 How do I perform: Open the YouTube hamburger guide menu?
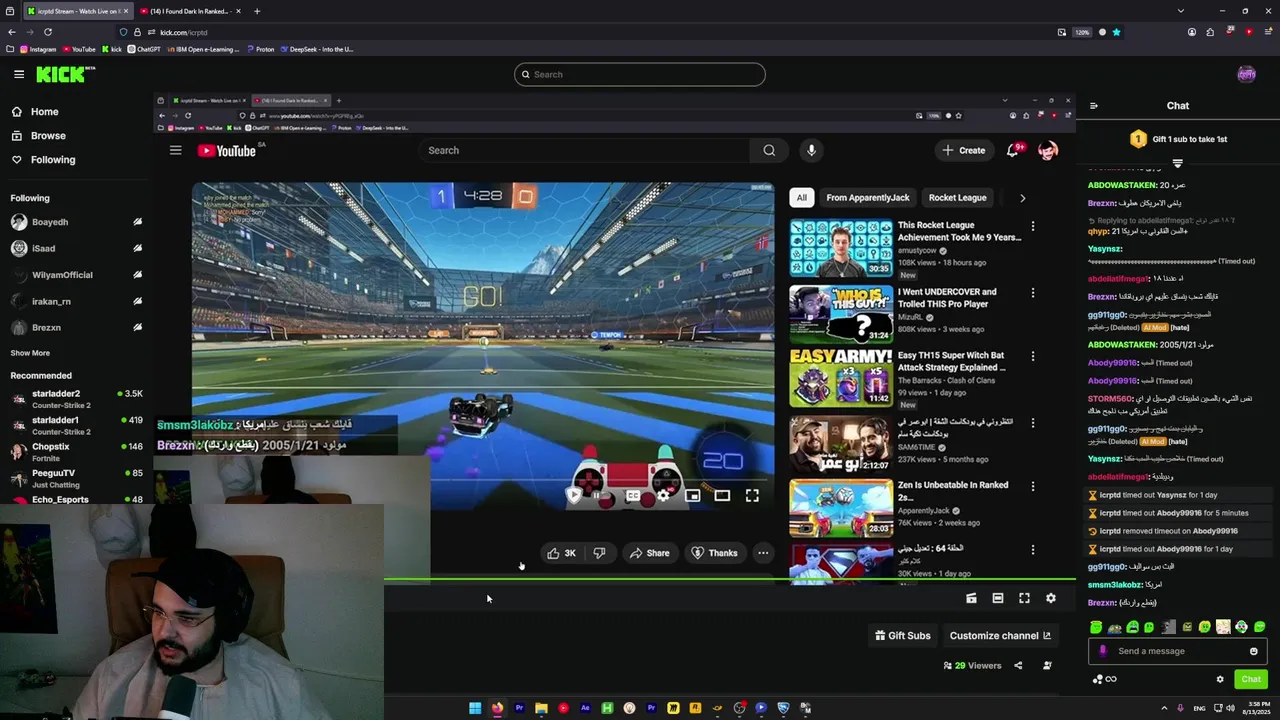tap(175, 150)
